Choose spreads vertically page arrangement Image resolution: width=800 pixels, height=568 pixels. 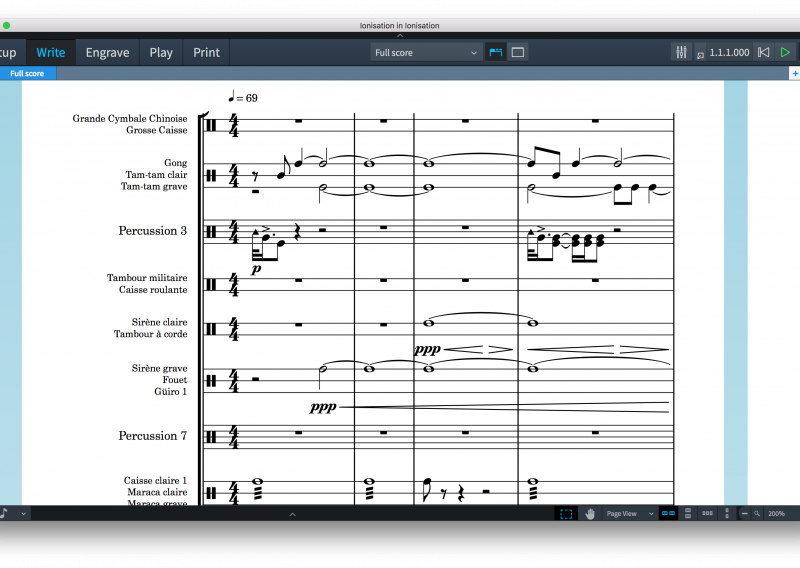tap(688, 513)
